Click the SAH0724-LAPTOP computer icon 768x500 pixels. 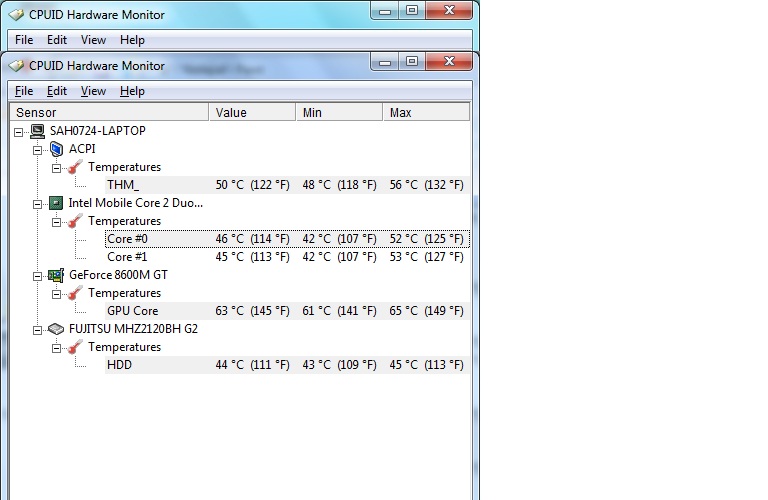[x=38, y=131]
